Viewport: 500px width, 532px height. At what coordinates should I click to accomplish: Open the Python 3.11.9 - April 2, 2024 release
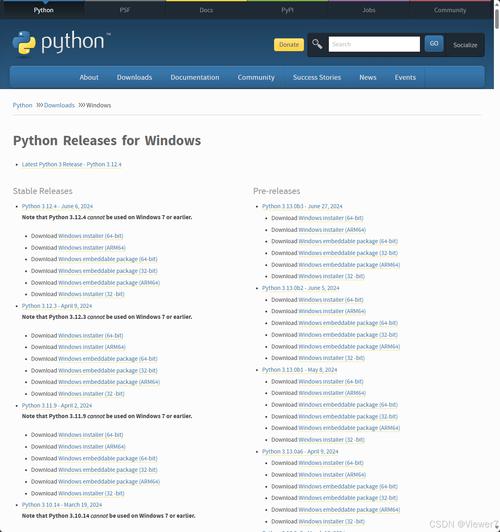pyautogui.click(x=57, y=405)
